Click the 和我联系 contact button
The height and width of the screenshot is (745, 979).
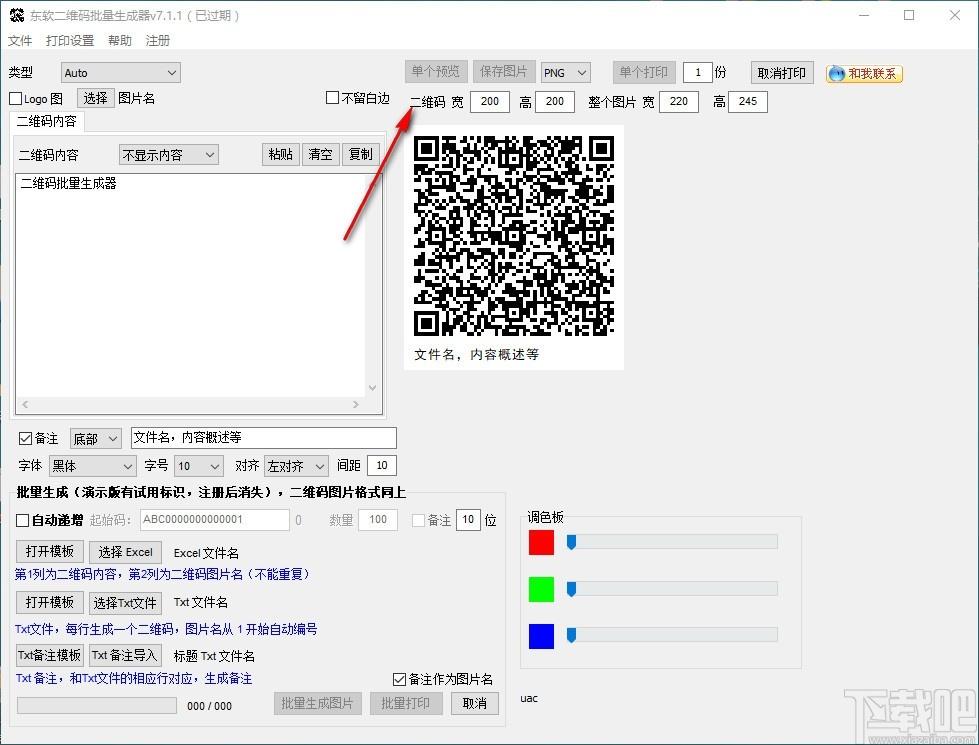tap(865, 74)
